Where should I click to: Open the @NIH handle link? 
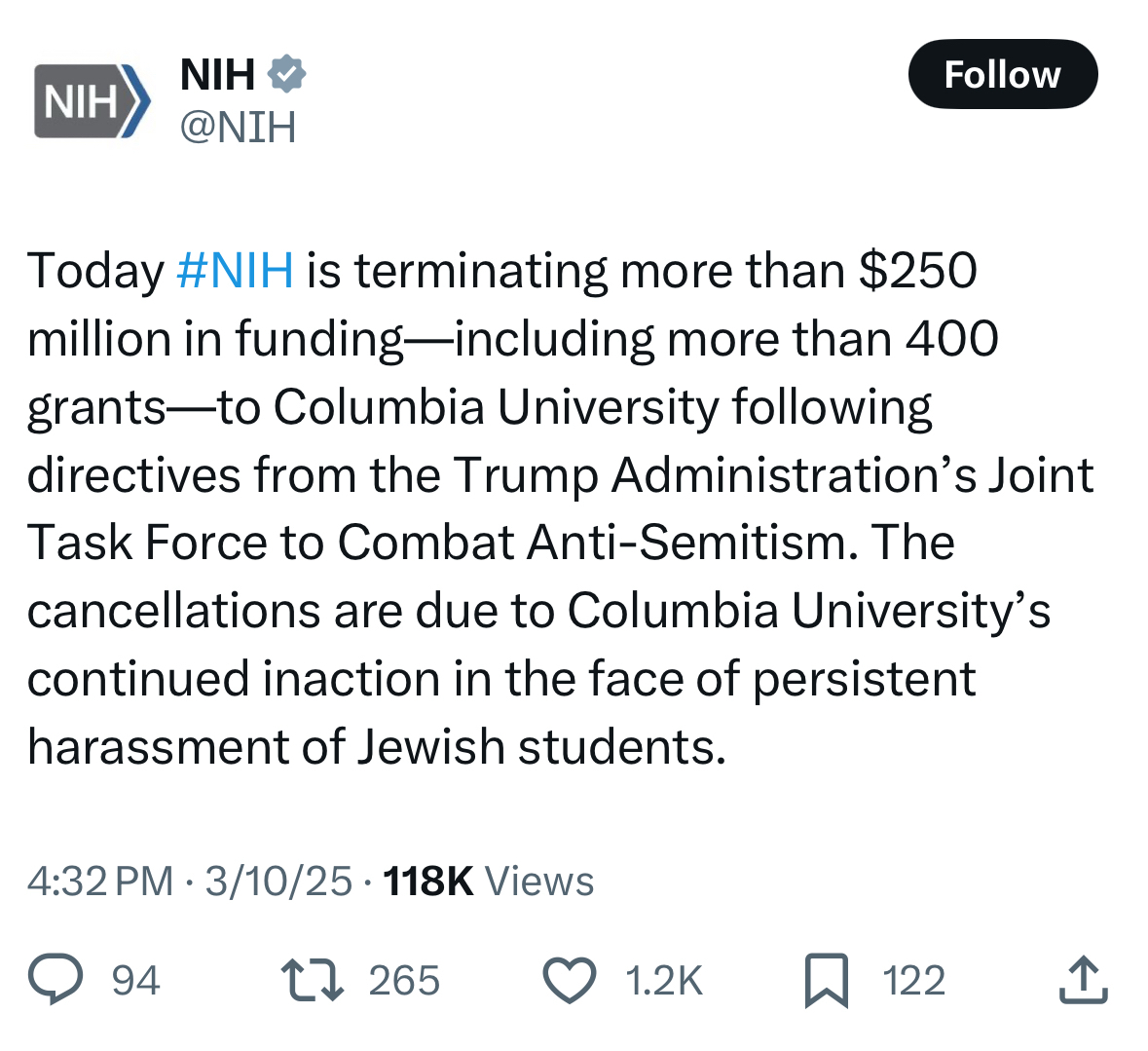click(239, 128)
